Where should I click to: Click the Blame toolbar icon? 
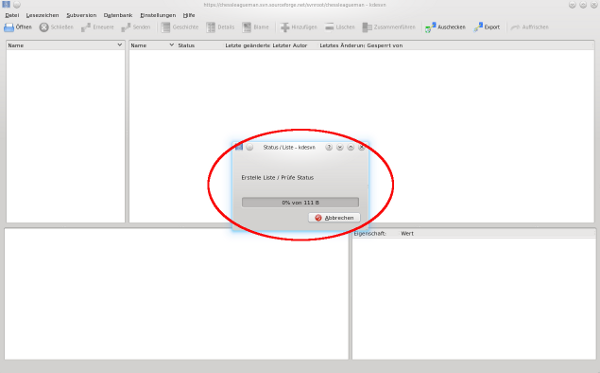(247, 27)
